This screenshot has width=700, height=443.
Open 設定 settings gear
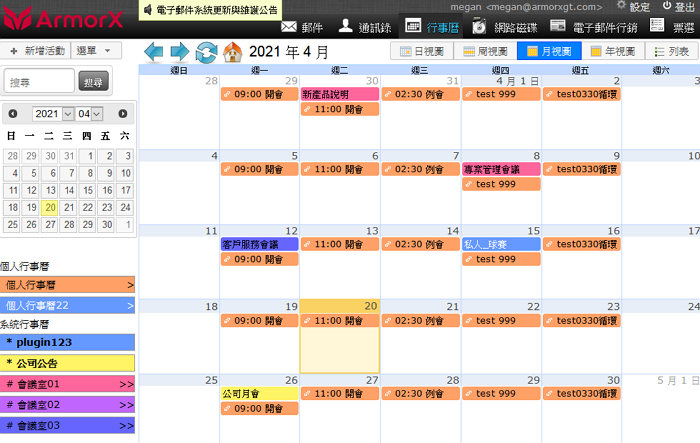tap(633, 7)
